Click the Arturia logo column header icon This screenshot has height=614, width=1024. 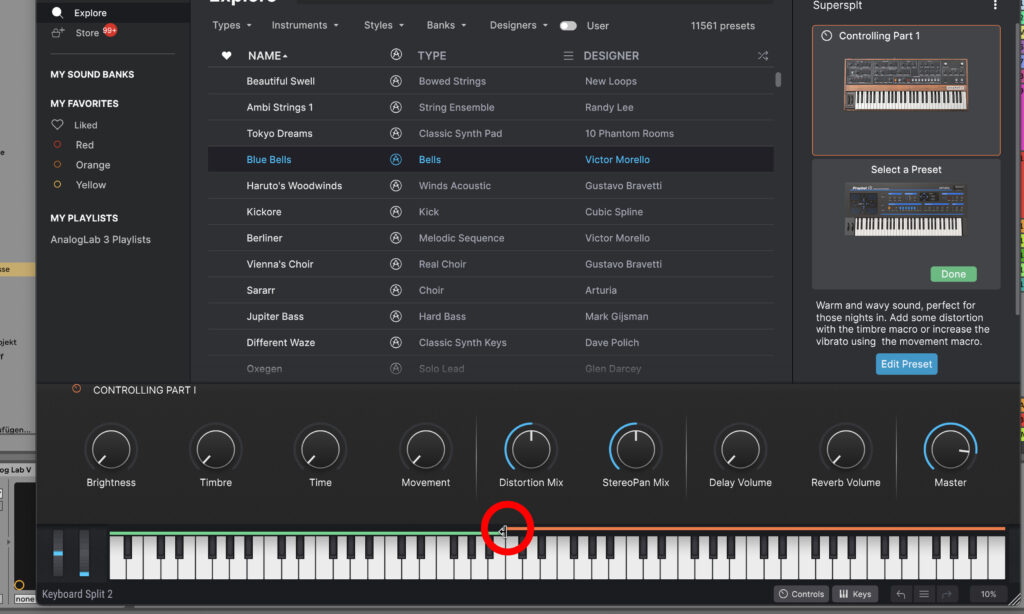point(396,55)
